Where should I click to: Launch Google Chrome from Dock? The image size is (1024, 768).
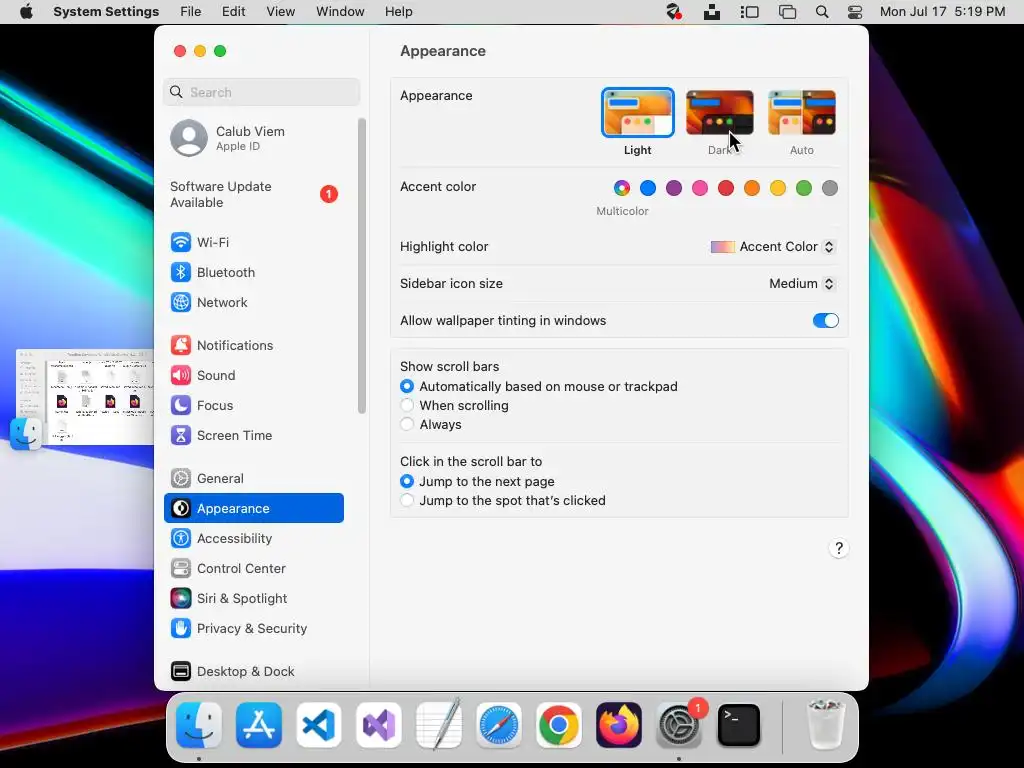(558, 725)
